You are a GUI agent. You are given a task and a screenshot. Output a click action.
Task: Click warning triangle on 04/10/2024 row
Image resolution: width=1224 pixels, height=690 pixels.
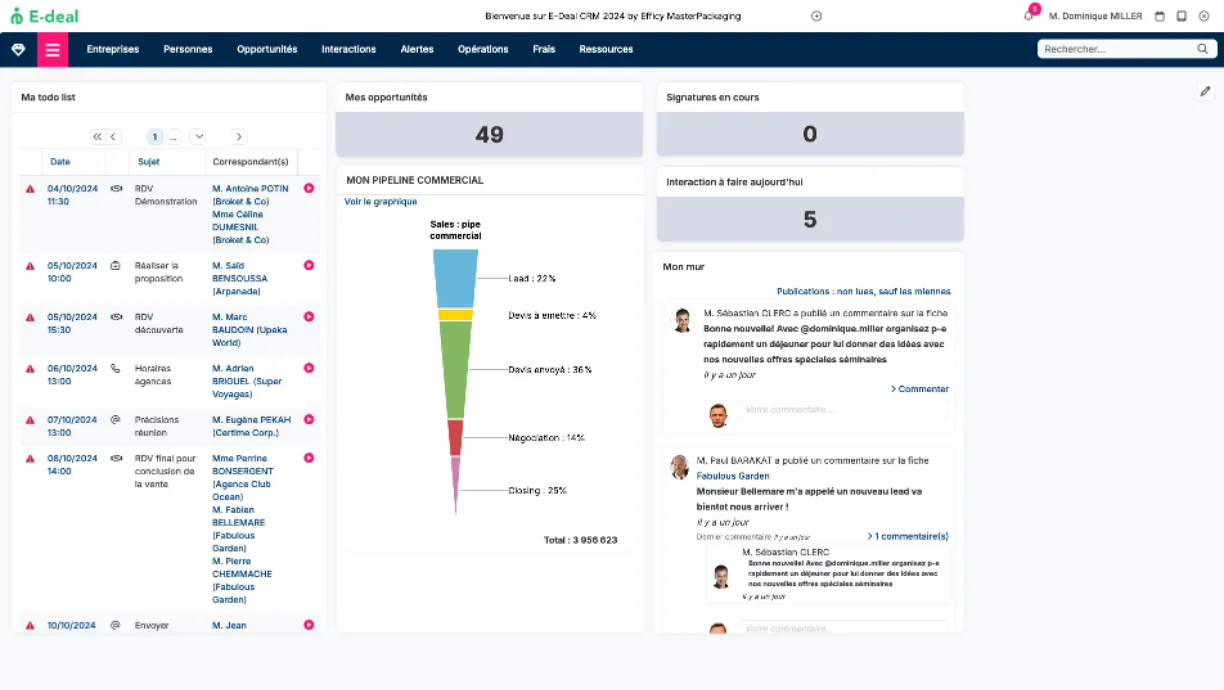click(30, 189)
